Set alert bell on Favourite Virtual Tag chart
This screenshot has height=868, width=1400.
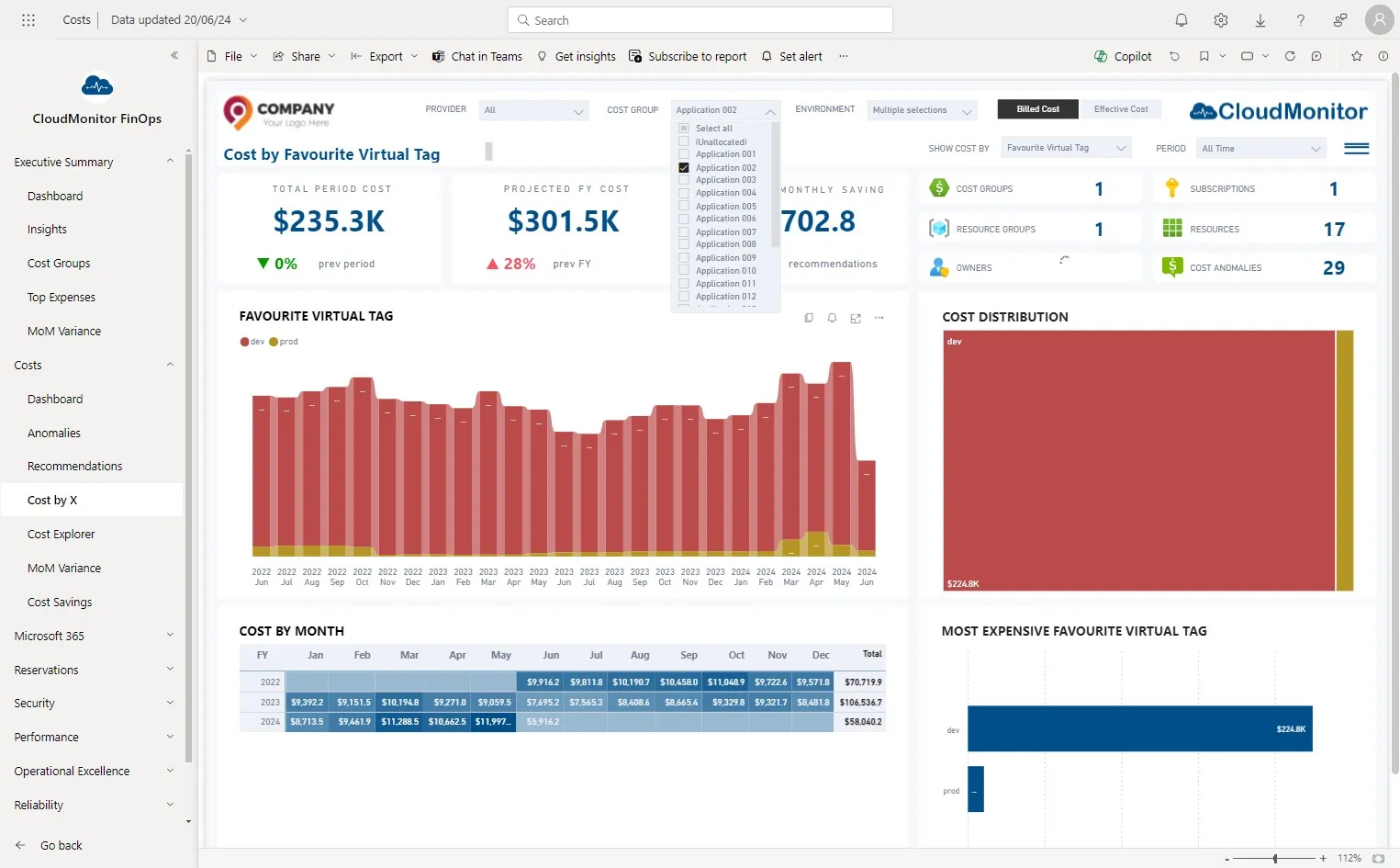[832, 318]
